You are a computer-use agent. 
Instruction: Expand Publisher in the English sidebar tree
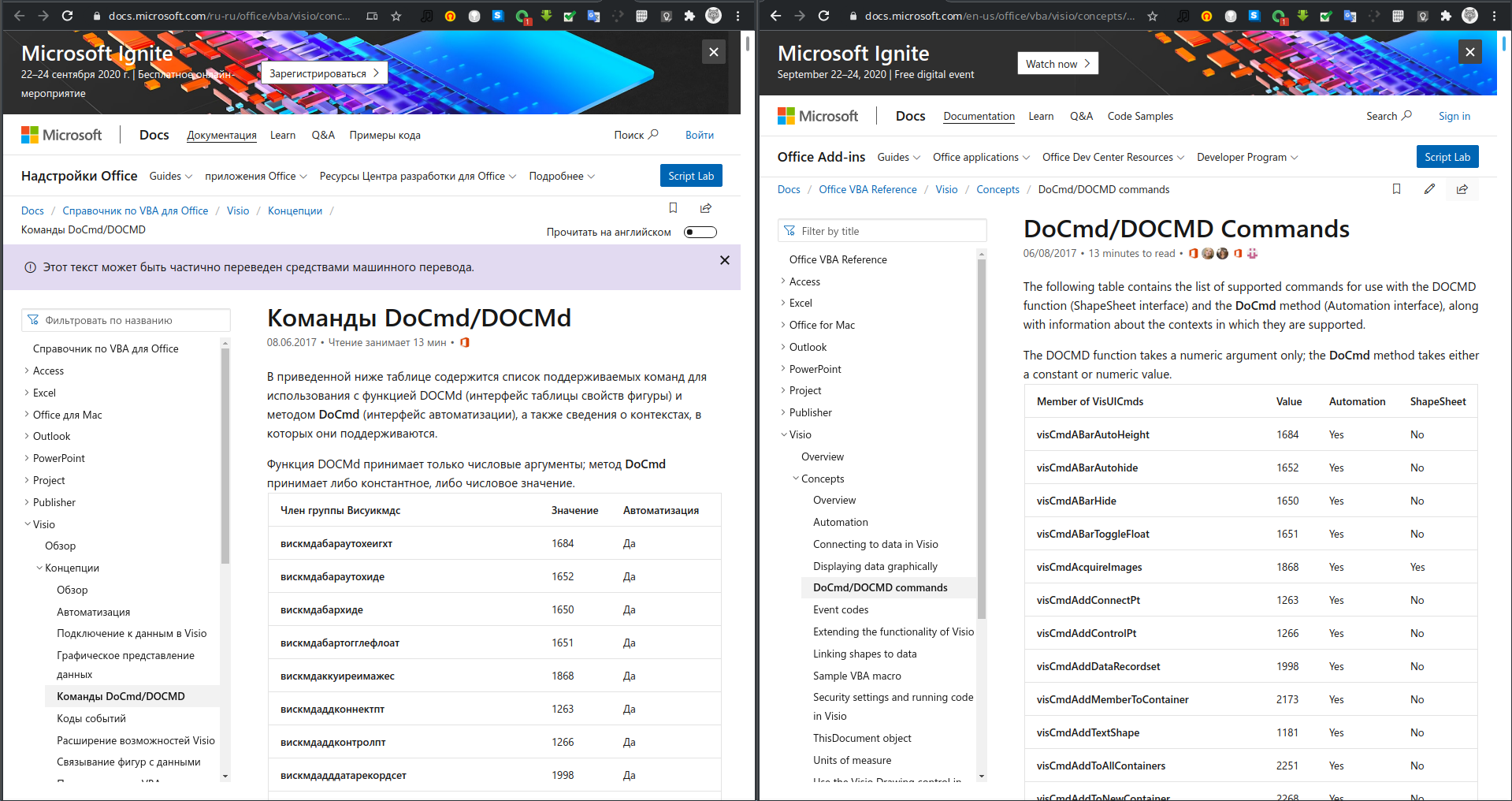[x=783, y=412]
